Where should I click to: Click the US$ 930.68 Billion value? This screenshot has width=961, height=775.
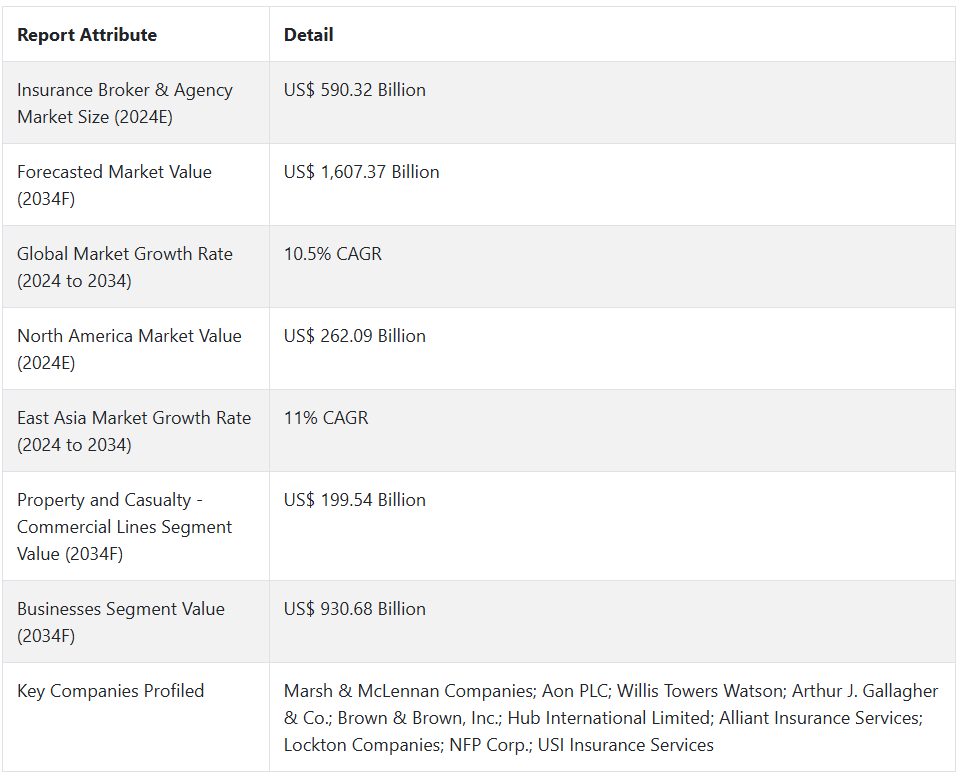(x=355, y=609)
